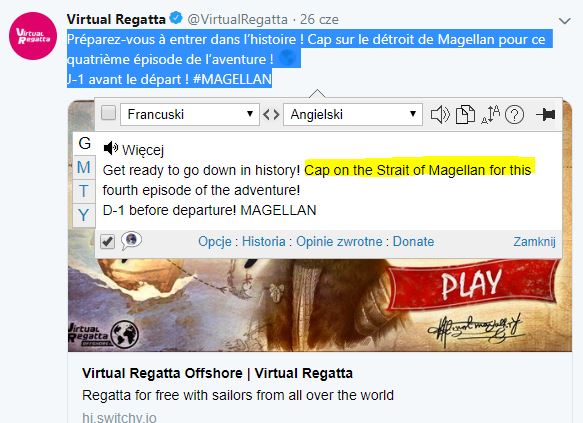The height and width of the screenshot is (423, 583).
Task: Click the Virtual Regatta profile avatar
Action: (33, 36)
